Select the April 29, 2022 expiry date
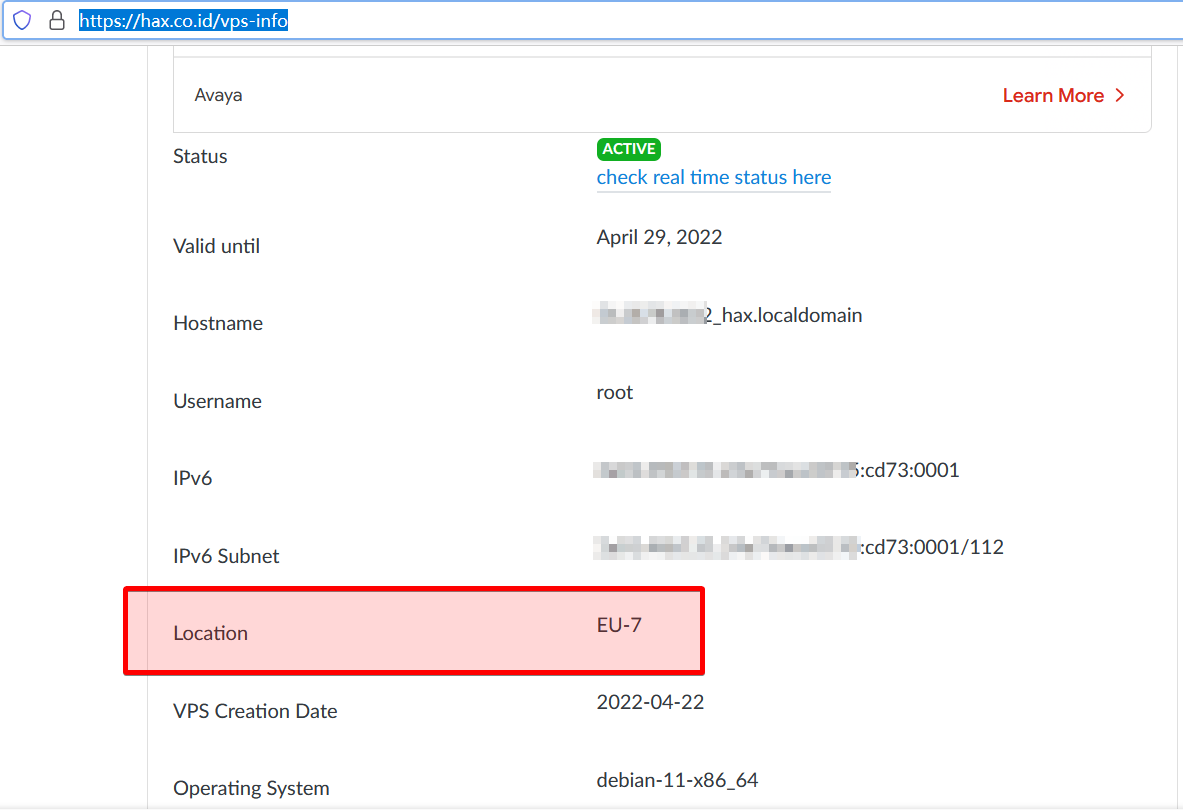This screenshot has height=810, width=1183. 659,237
